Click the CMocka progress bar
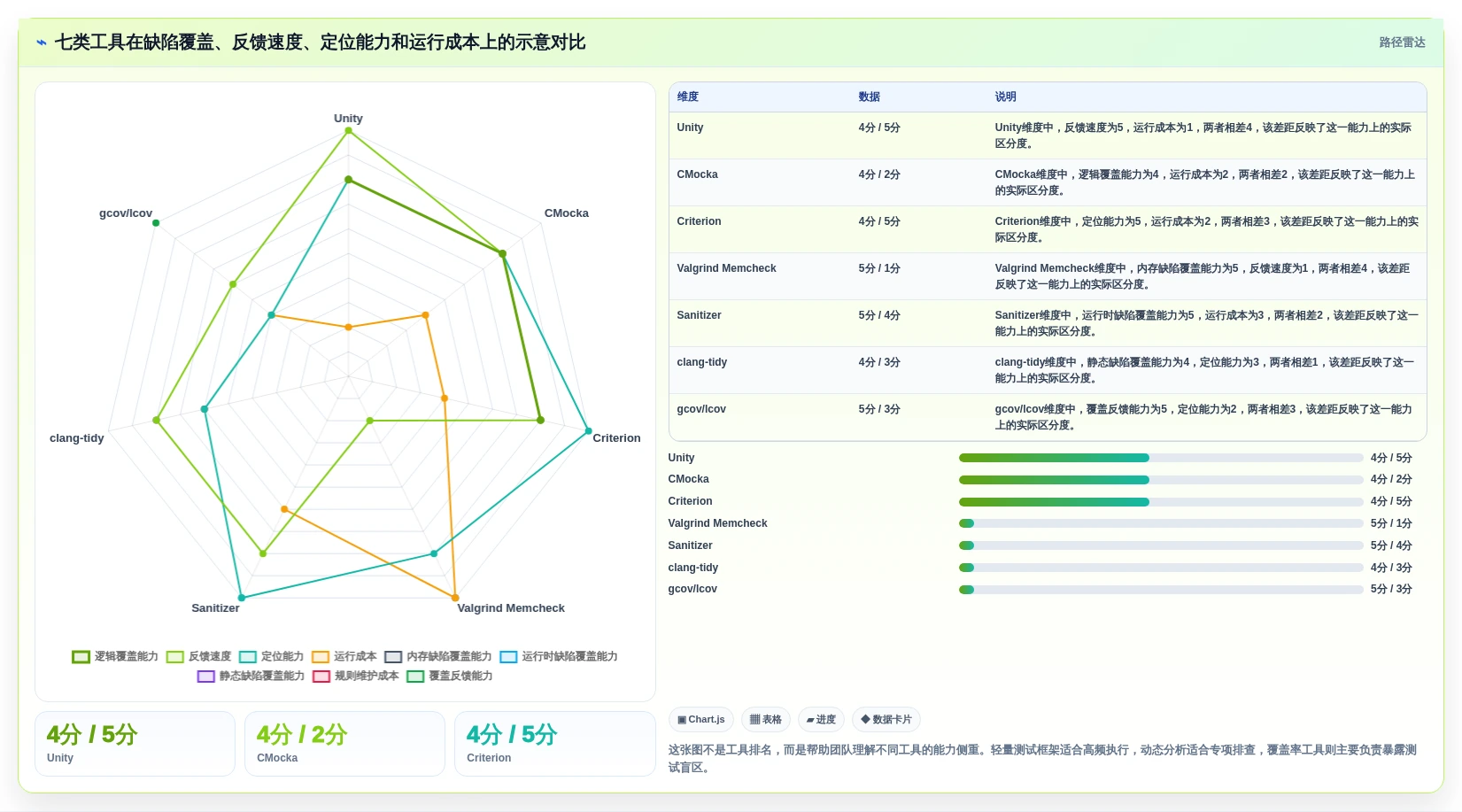Screen dimensions: 1462x812 coord(1161,480)
